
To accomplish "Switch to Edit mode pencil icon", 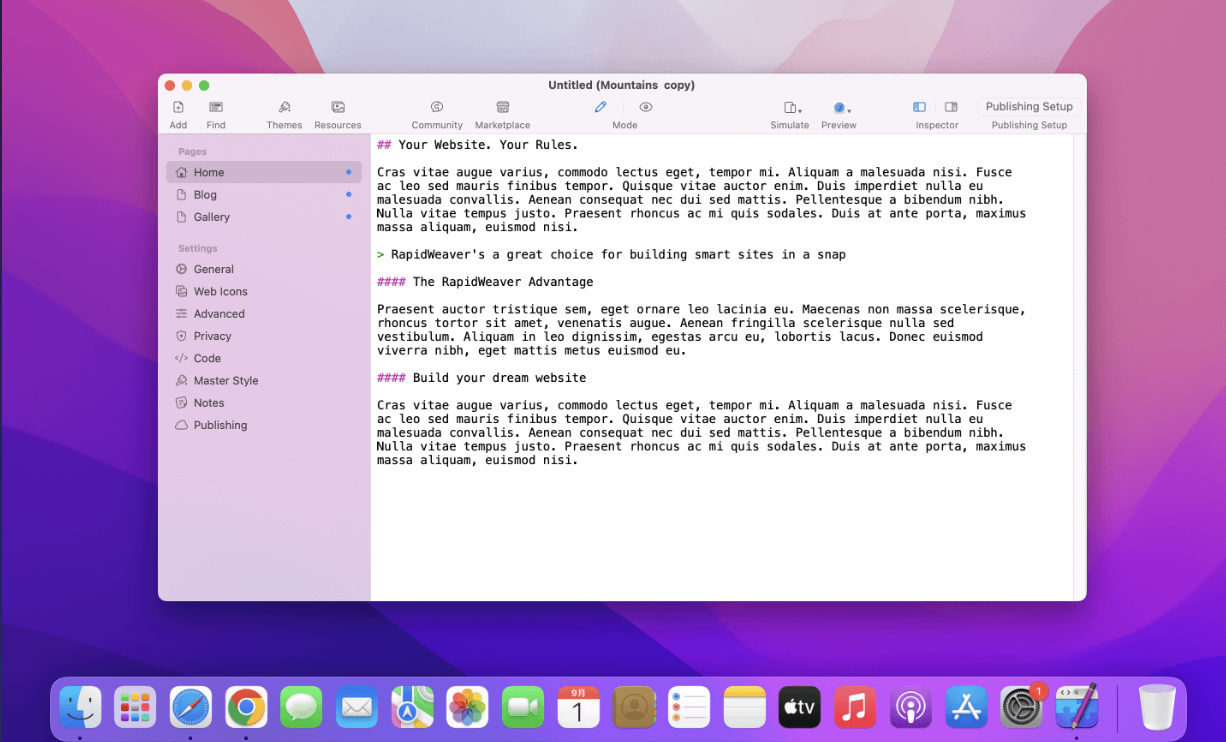I will point(600,107).
